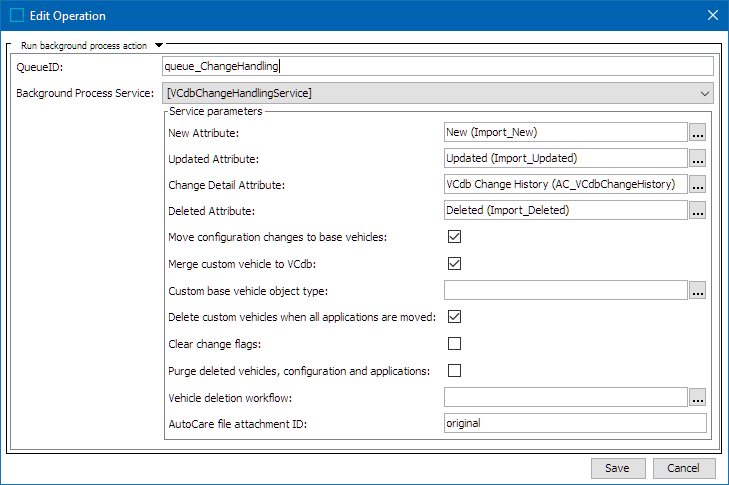This screenshot has height=485, width=729.
Task: Click the Custom base vehicle object type field
Action: click(x=565, y=291)
